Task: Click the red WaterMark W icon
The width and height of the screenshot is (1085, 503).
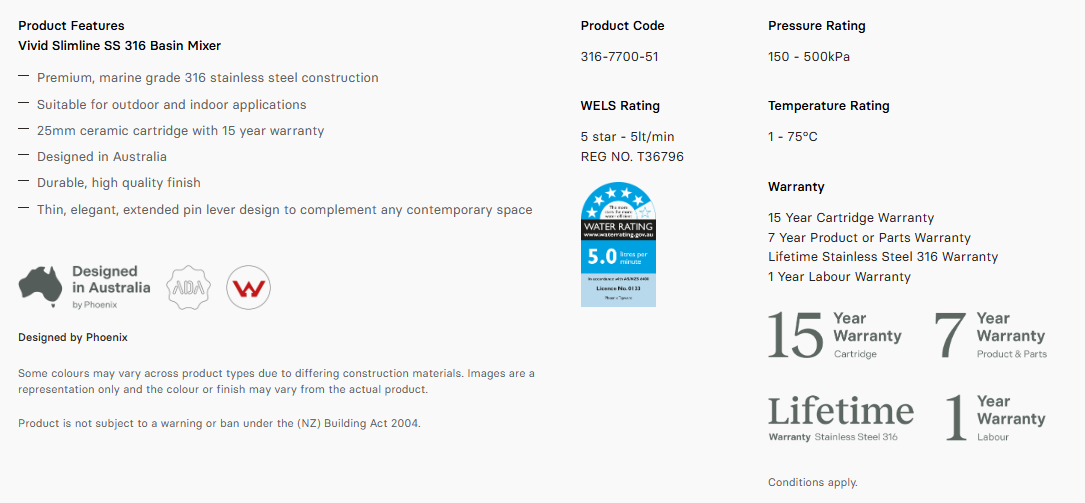Action: pyautogui.click(x=248, y=288)
